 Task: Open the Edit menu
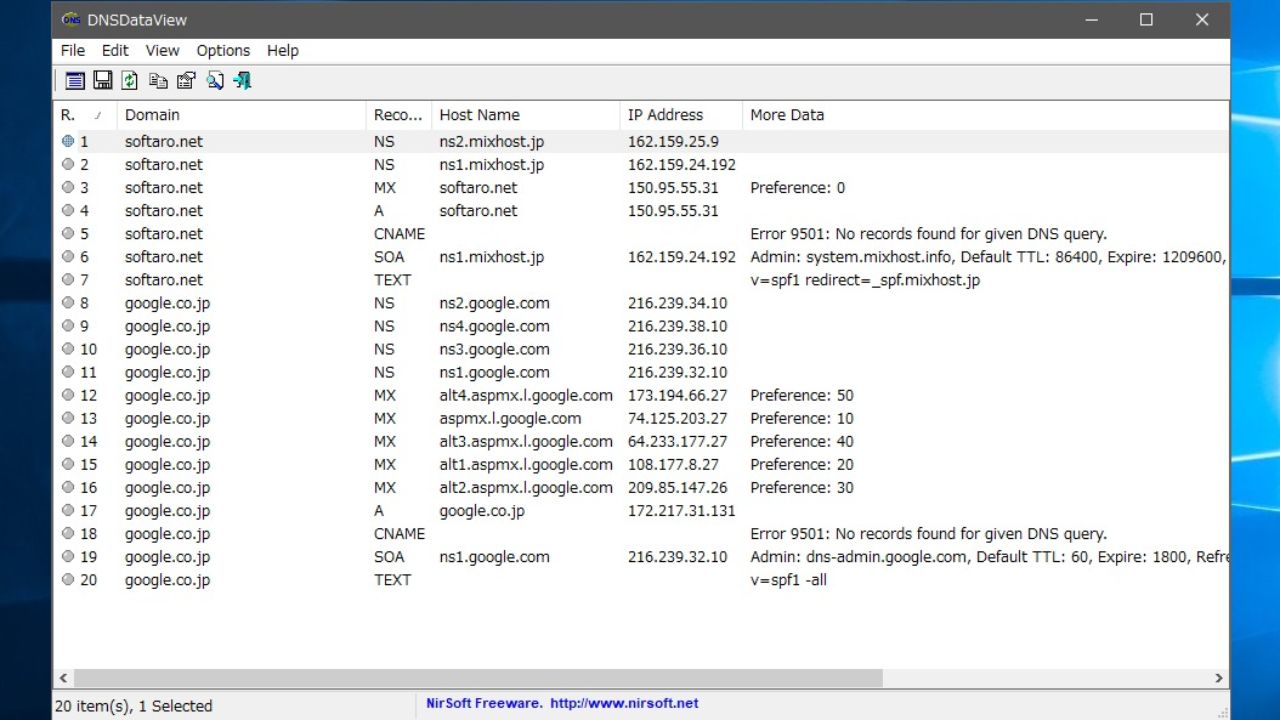115,51
